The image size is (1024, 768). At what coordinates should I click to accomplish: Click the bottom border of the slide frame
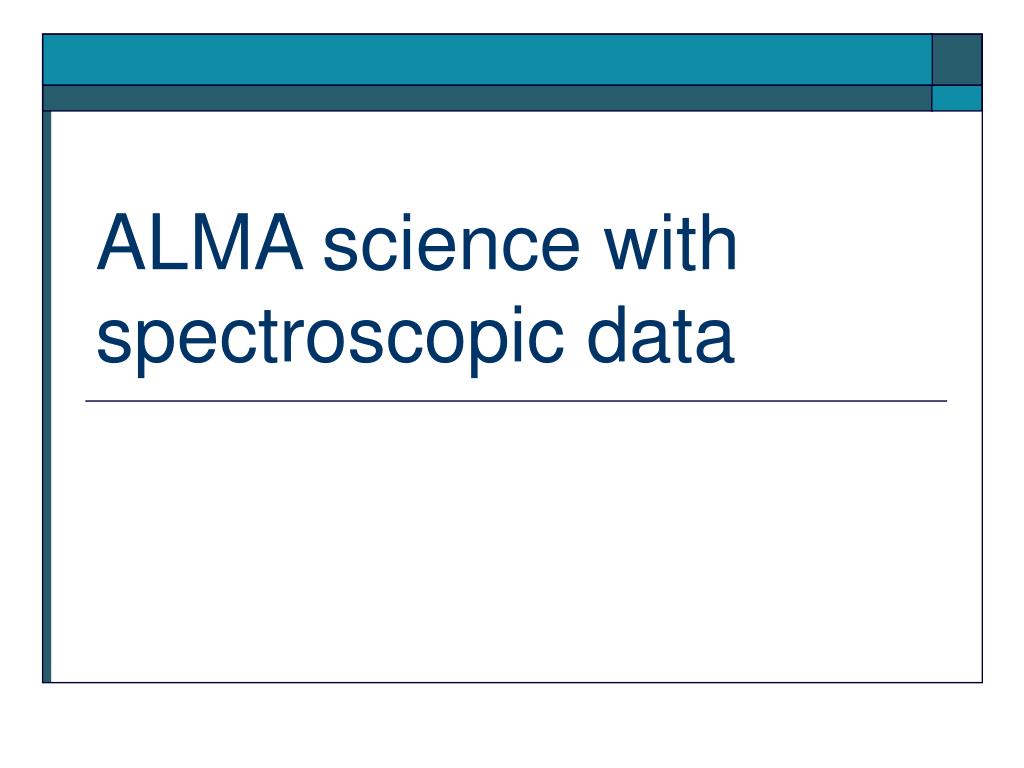point(513,682)
